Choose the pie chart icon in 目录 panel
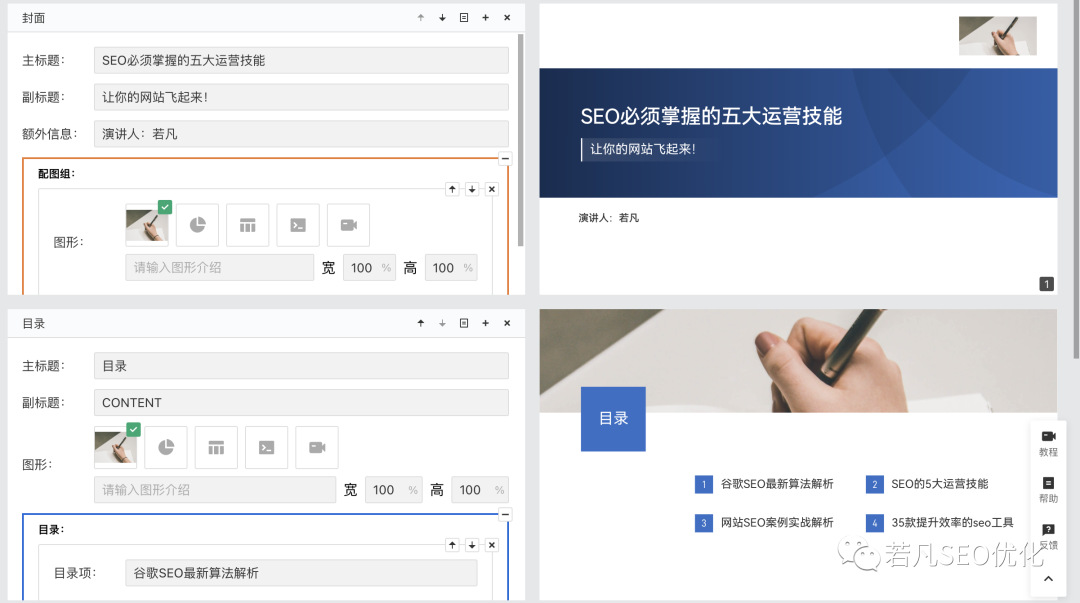This screenshot has width=1080, height=603. click(166, 447)
